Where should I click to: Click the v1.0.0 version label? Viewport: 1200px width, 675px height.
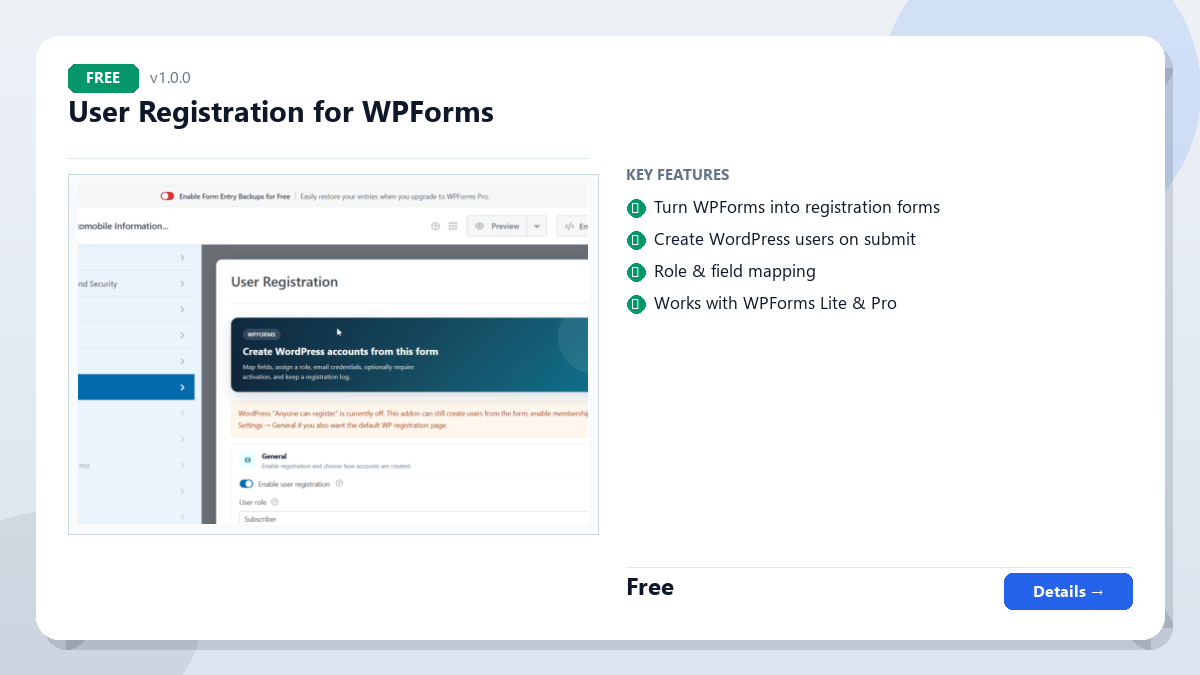click(170, 78)
